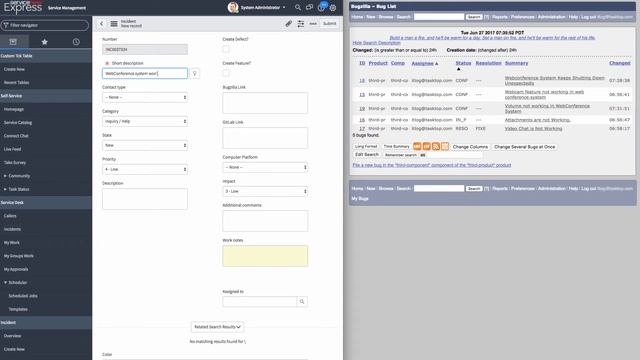
Task: Open Live Feed in navigator
Action: coord(12,149)
